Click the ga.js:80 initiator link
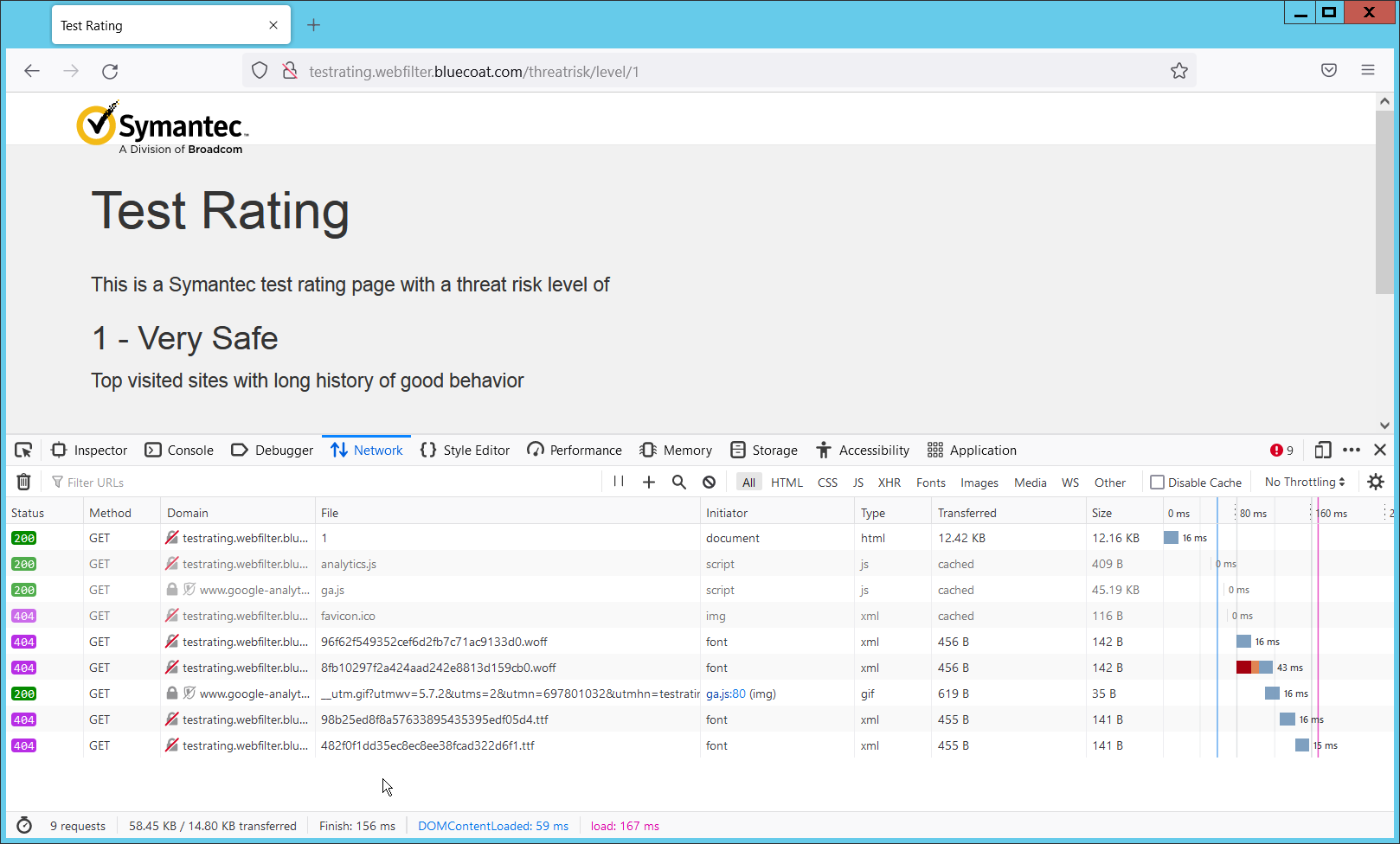This screenshot has height=844, width=1400. 726,694
